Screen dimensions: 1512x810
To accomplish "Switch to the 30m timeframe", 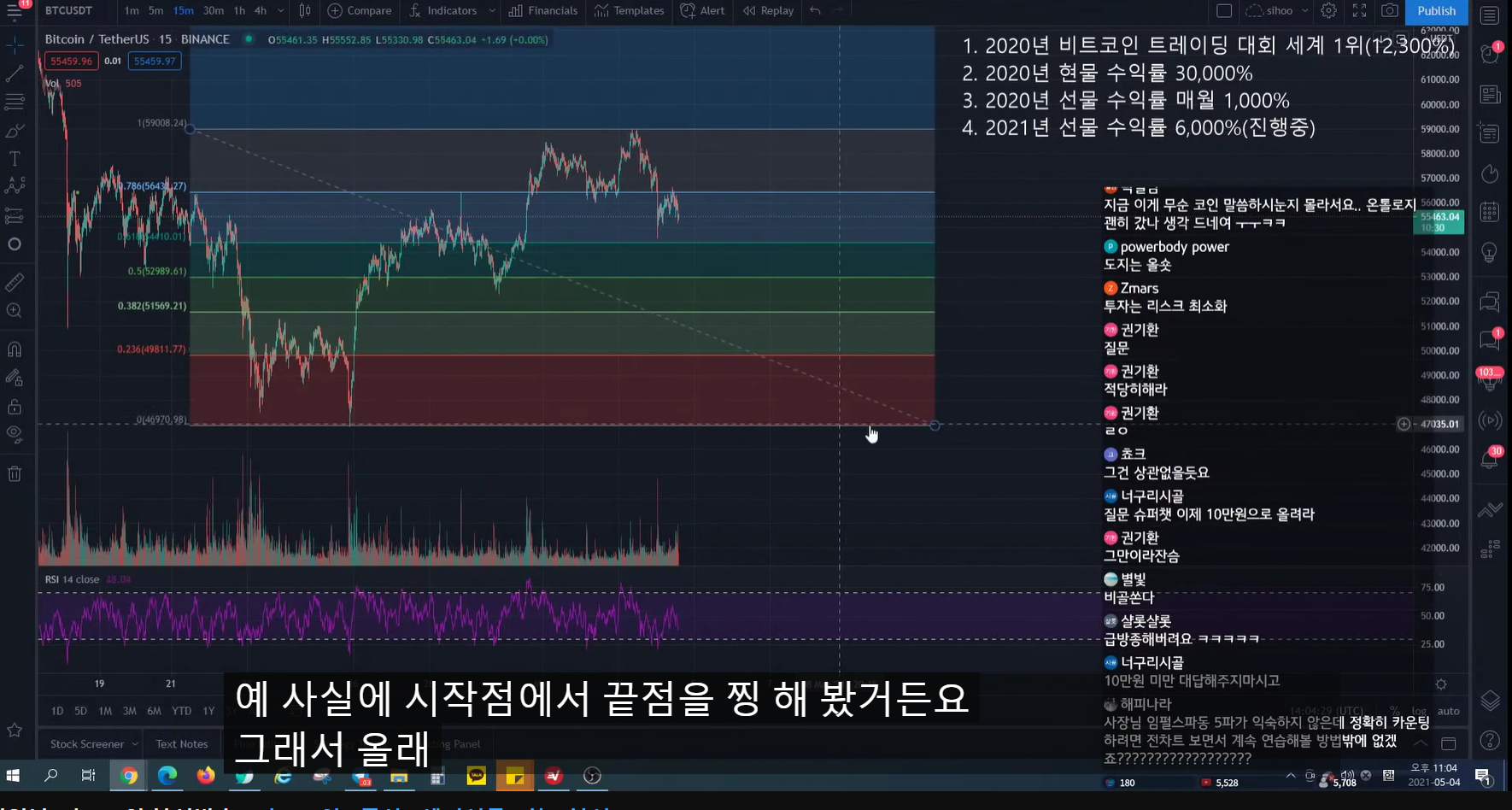I will [214, 11].
